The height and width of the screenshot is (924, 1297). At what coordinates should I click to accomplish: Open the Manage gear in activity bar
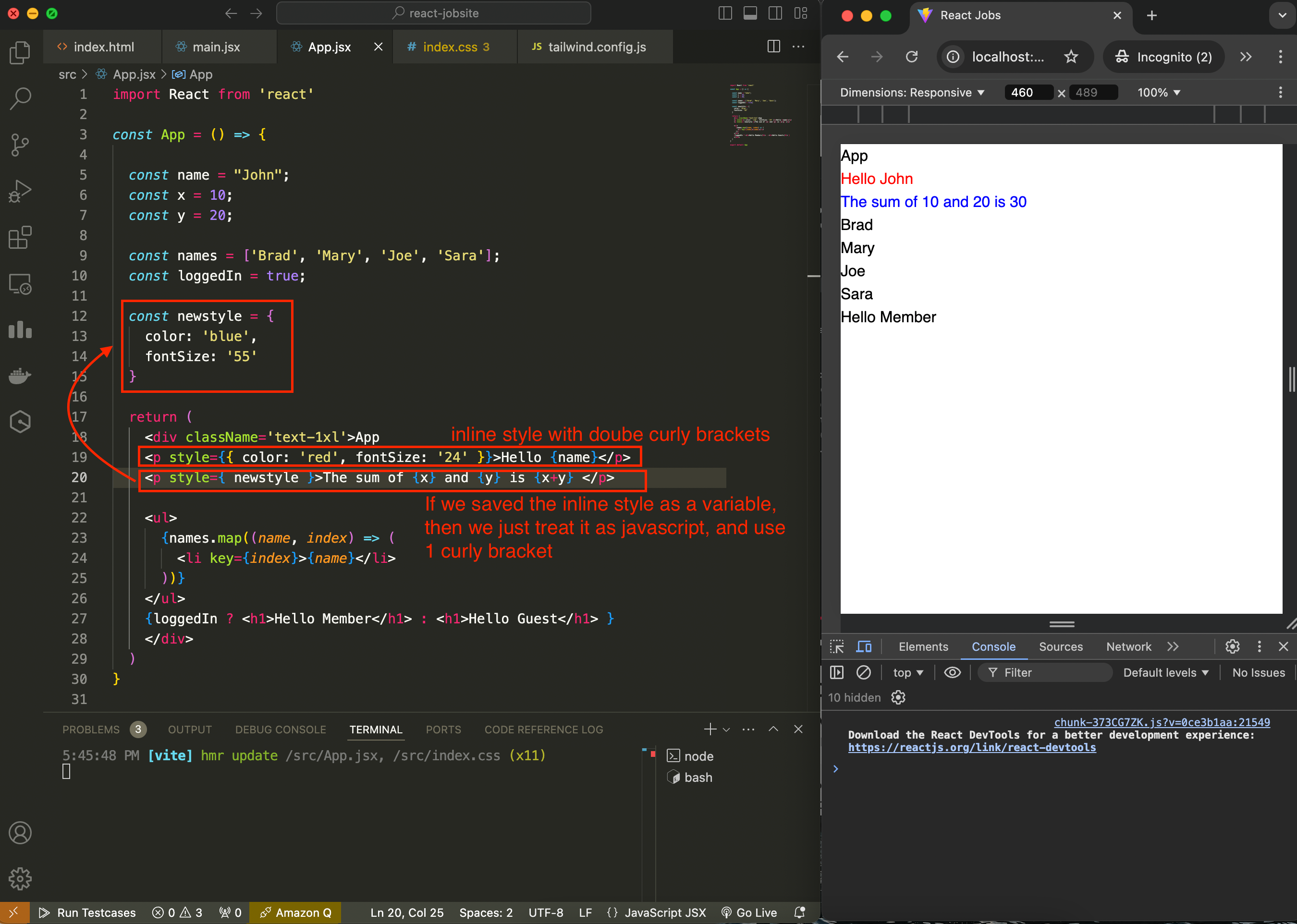coord(20,879)
